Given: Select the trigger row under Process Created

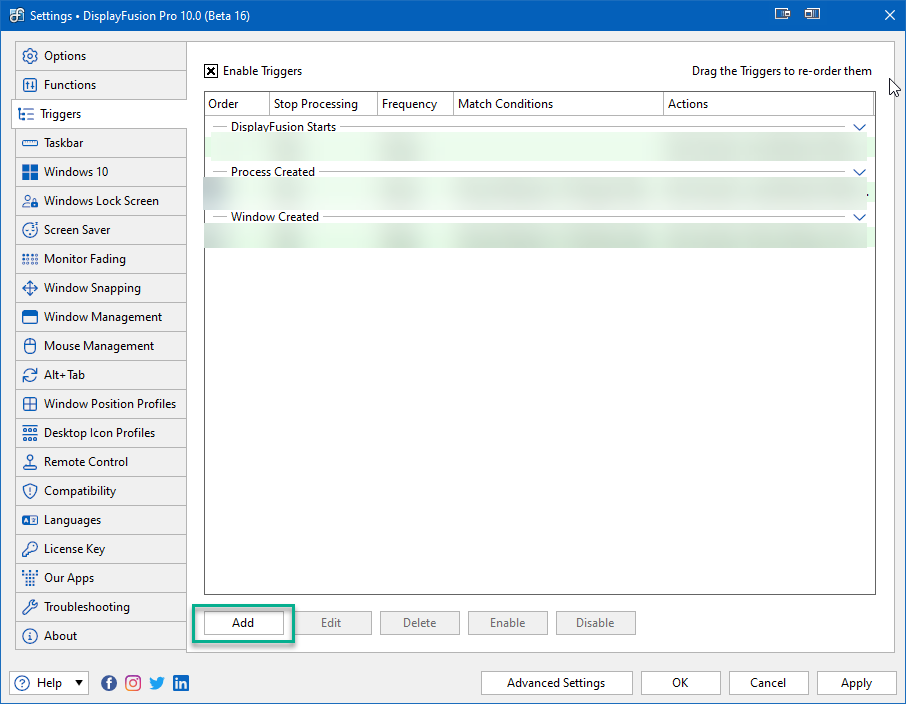Looking at the screenshot, I should [x=539, y=193].
